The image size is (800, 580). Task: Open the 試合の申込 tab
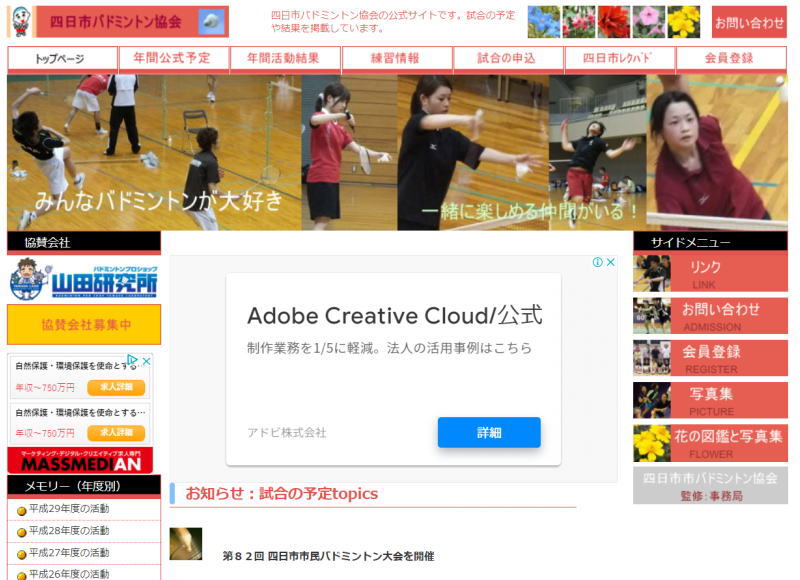coord(509,59)
